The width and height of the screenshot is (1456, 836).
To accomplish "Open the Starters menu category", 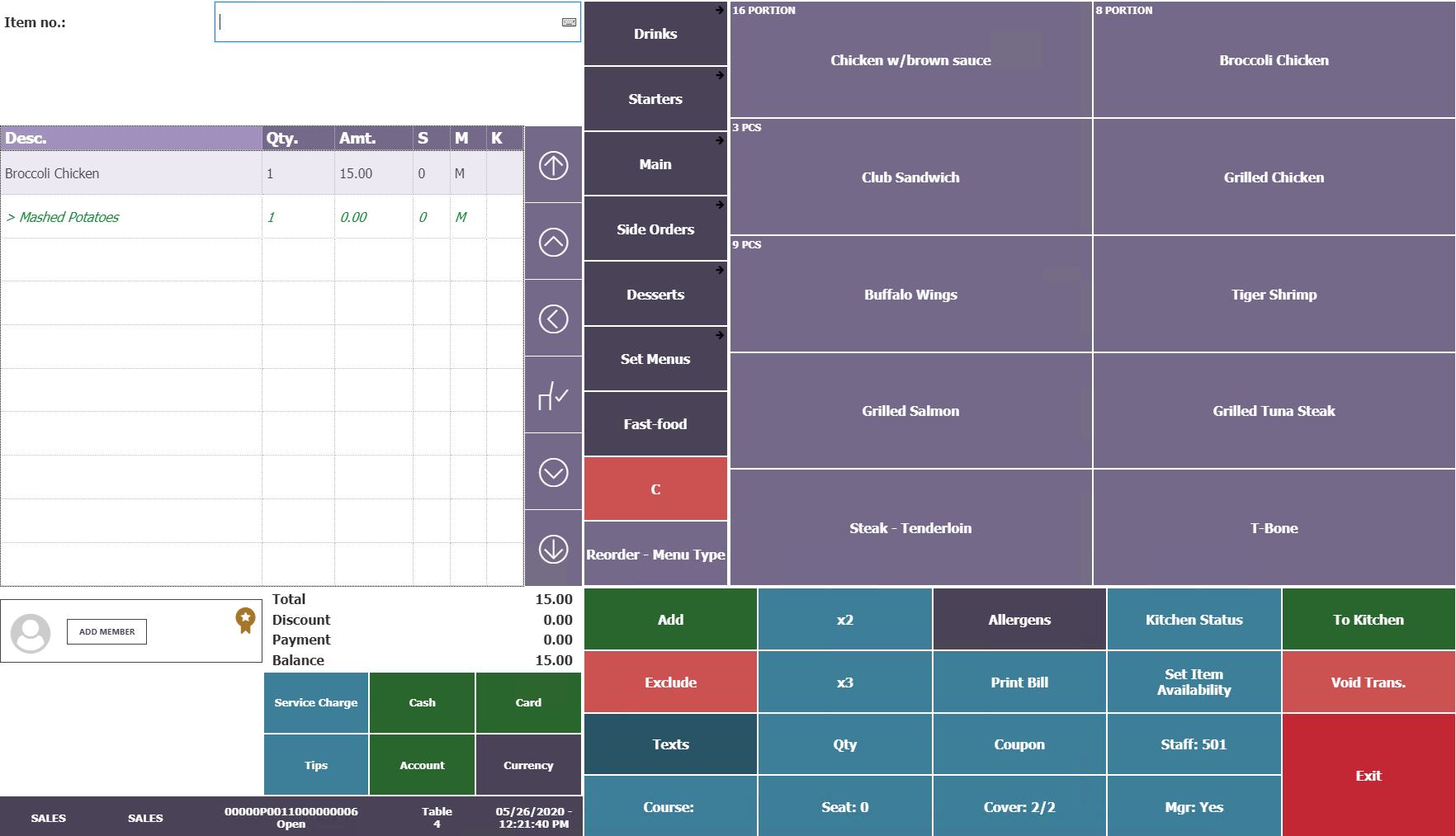I will coord(655,99).
